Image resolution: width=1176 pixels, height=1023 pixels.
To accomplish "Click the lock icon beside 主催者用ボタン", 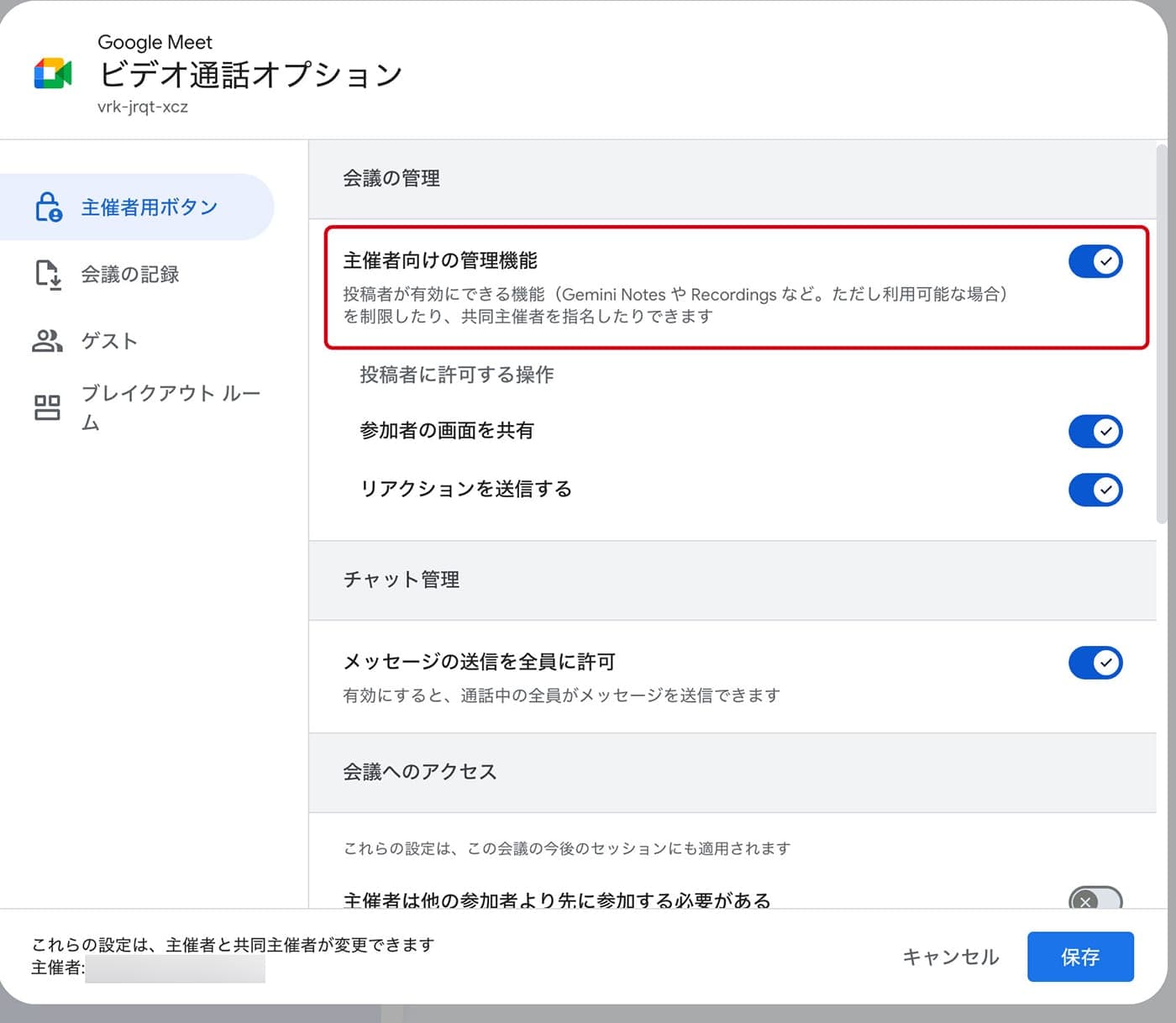I will click(x=48, y=207).
